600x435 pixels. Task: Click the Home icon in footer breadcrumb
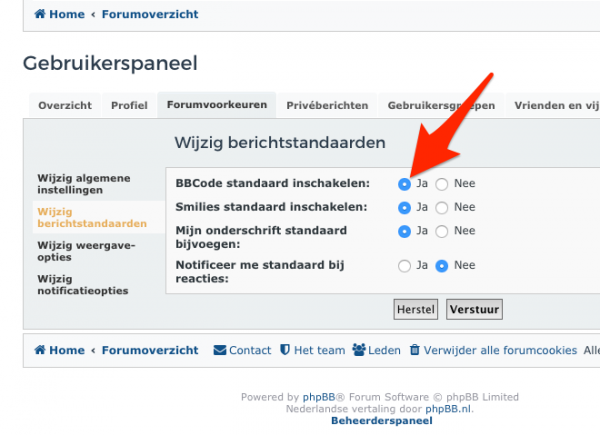tap(40, 350)
